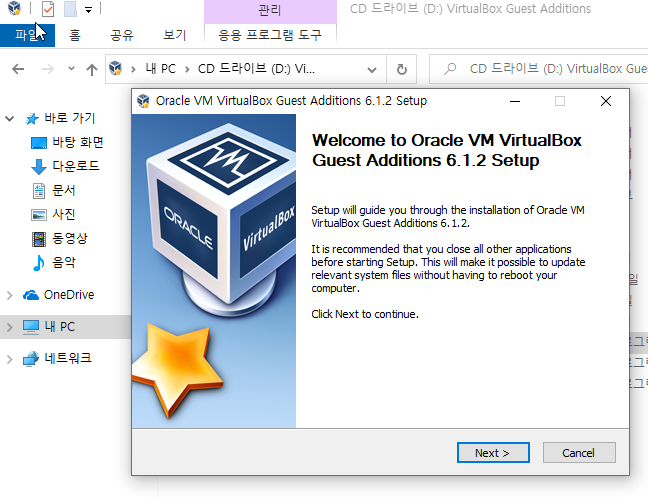Image resolution: width=648 pixels, height=498 pixels.
Task: Cancel the VirtualBox Guest Additions setup
Action: (x=579, y=453)
